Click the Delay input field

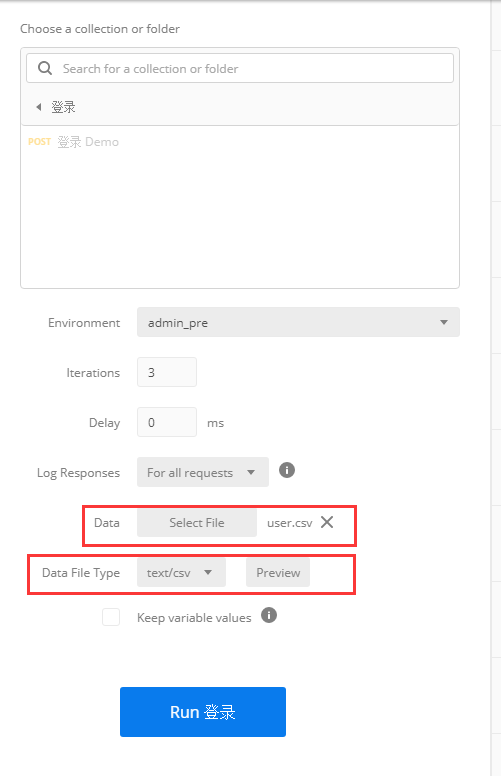tap(167, 422)
